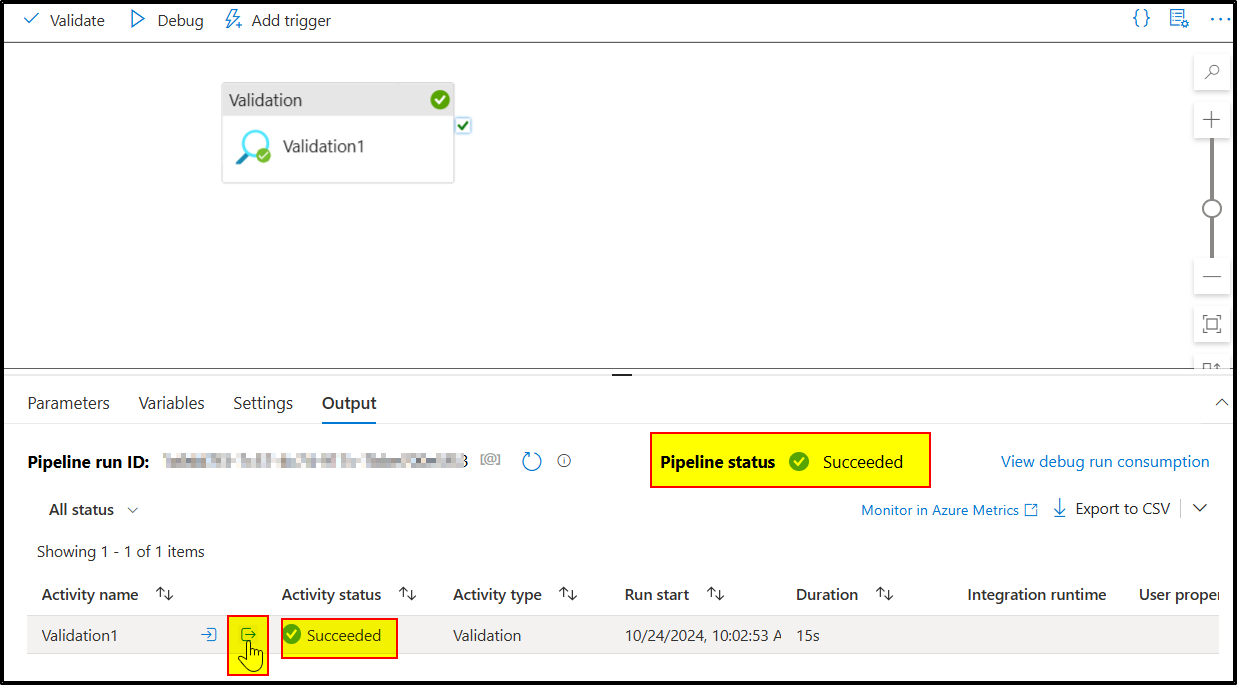Image resolution: width=1237 pixels, height=685 pixels.
Task: Collapse the Output panel with the chevron
Action: pos(1221,402)
